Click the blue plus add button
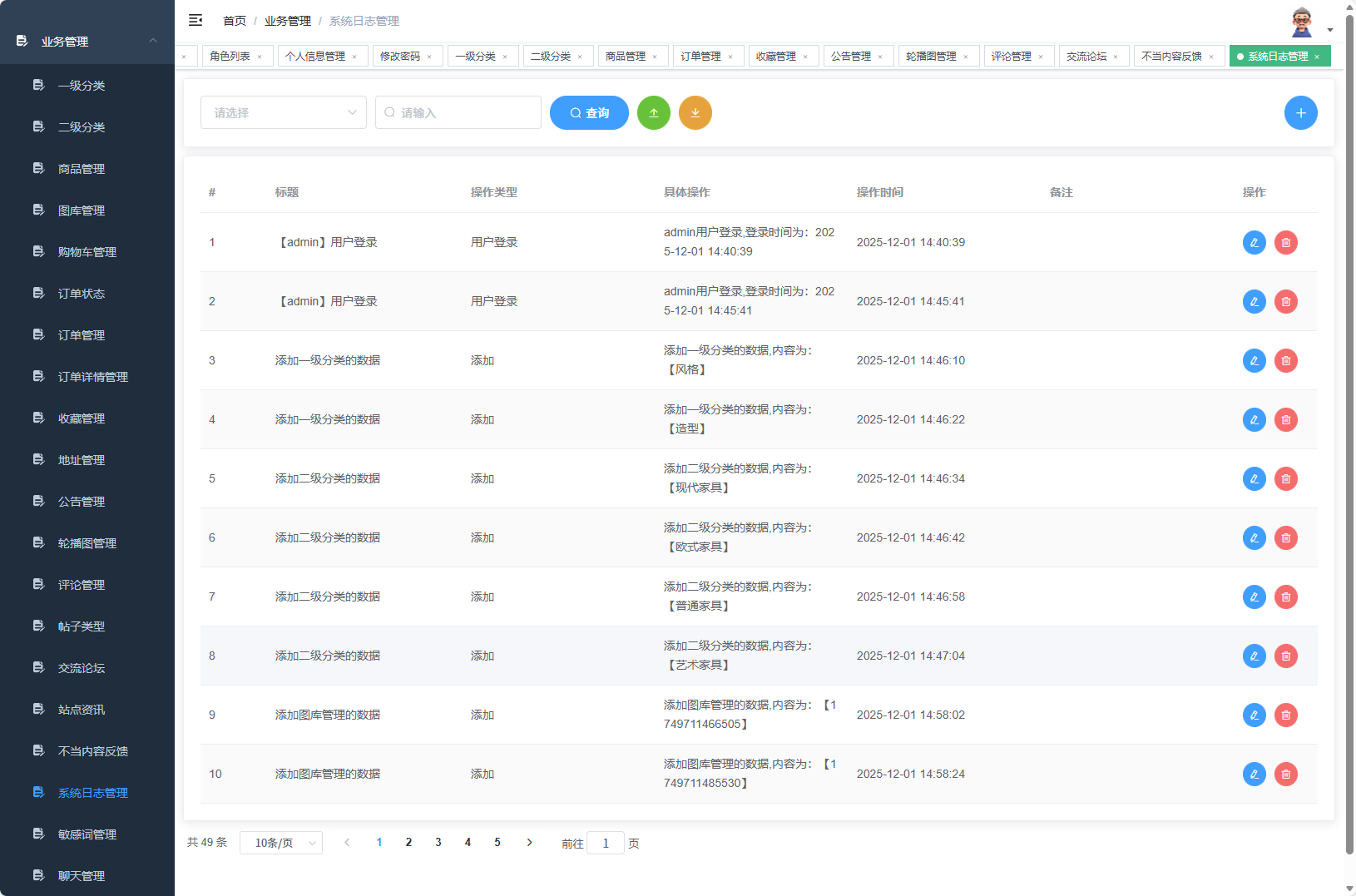 1300,113
